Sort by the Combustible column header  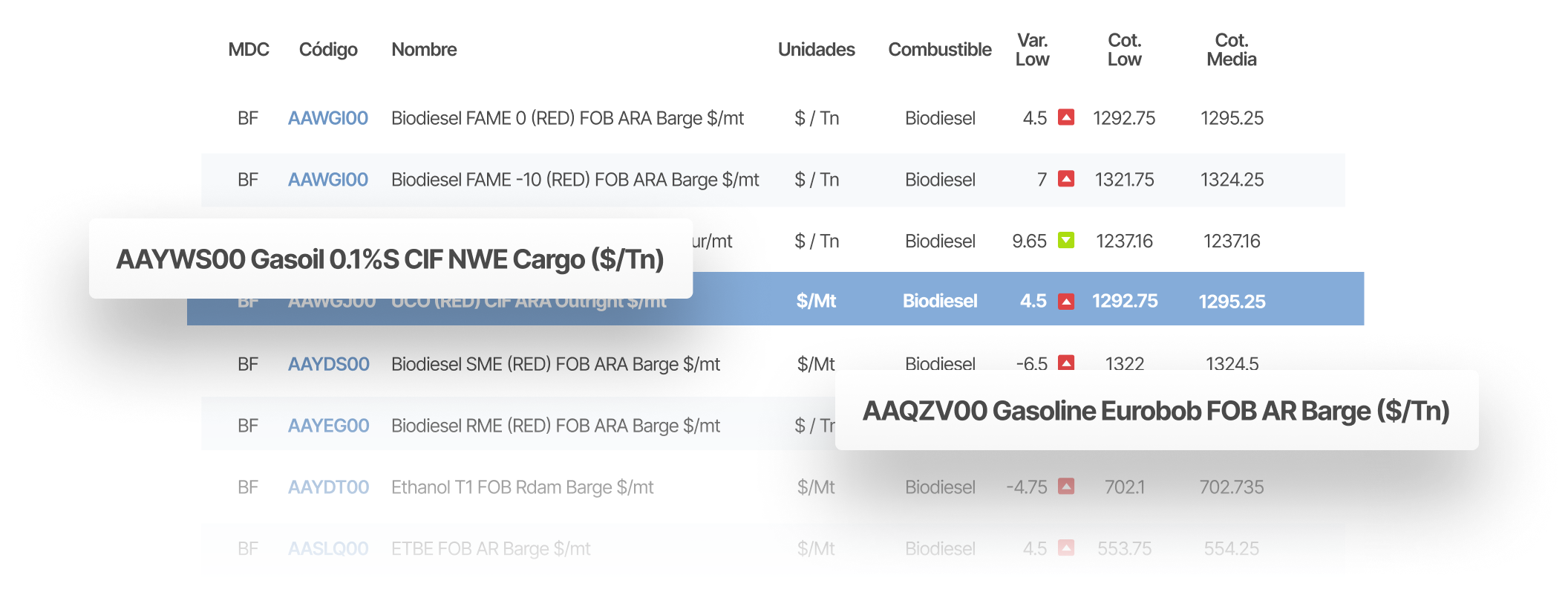[x=940, y=50]
